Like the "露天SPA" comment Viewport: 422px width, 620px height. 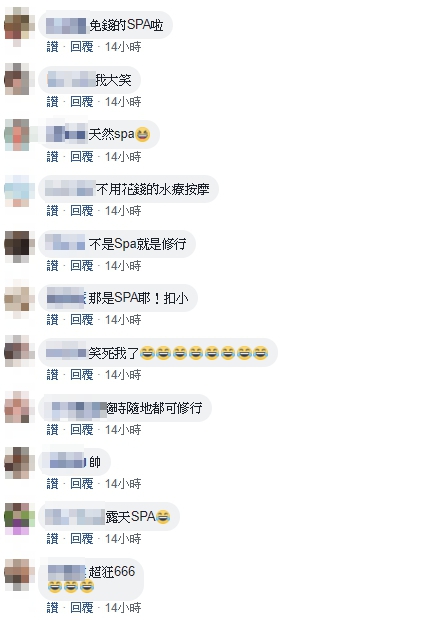click(52, 539)
